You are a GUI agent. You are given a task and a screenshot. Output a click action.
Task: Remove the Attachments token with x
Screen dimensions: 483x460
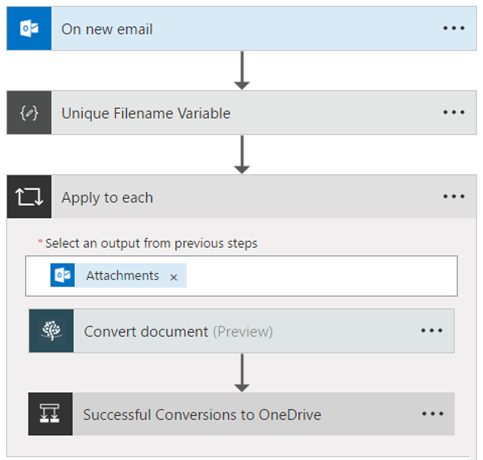(174, 277)
